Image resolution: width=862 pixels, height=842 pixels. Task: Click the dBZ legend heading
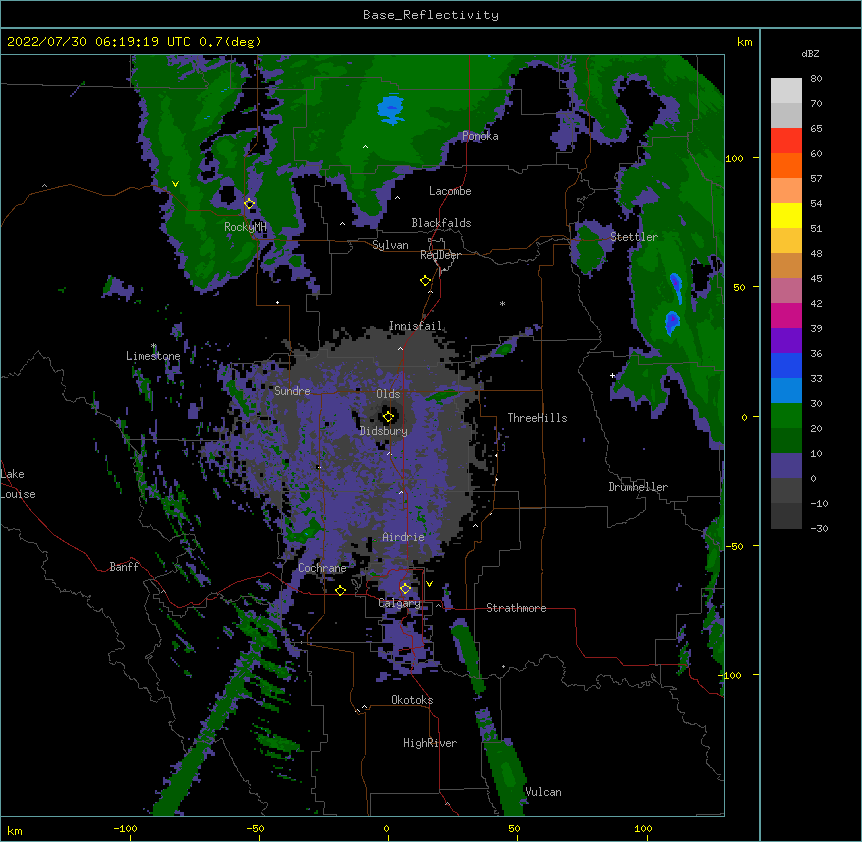pos(810,53)
